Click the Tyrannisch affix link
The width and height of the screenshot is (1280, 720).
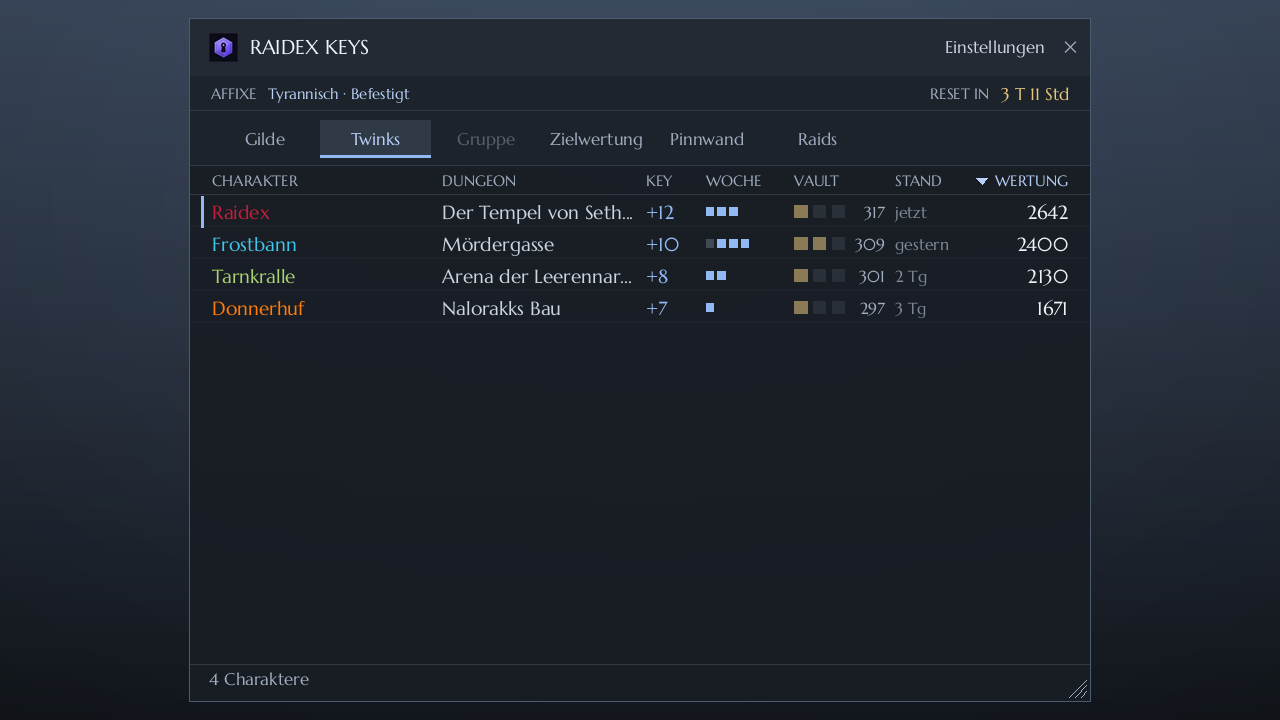coord(303,94)
